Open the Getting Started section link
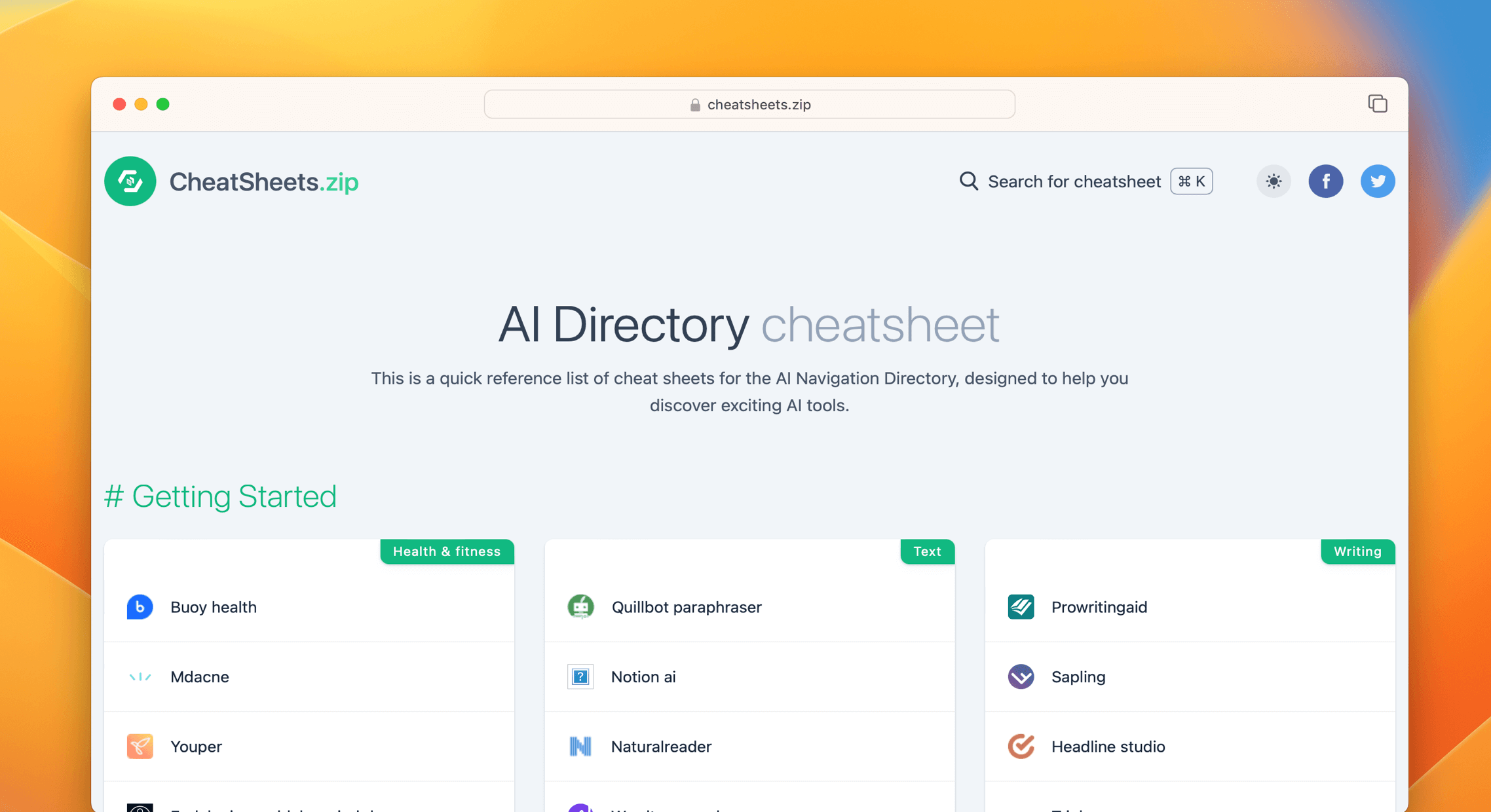Image resolution: width=1491 pixels, height=812 pixels. pos(221,496)
